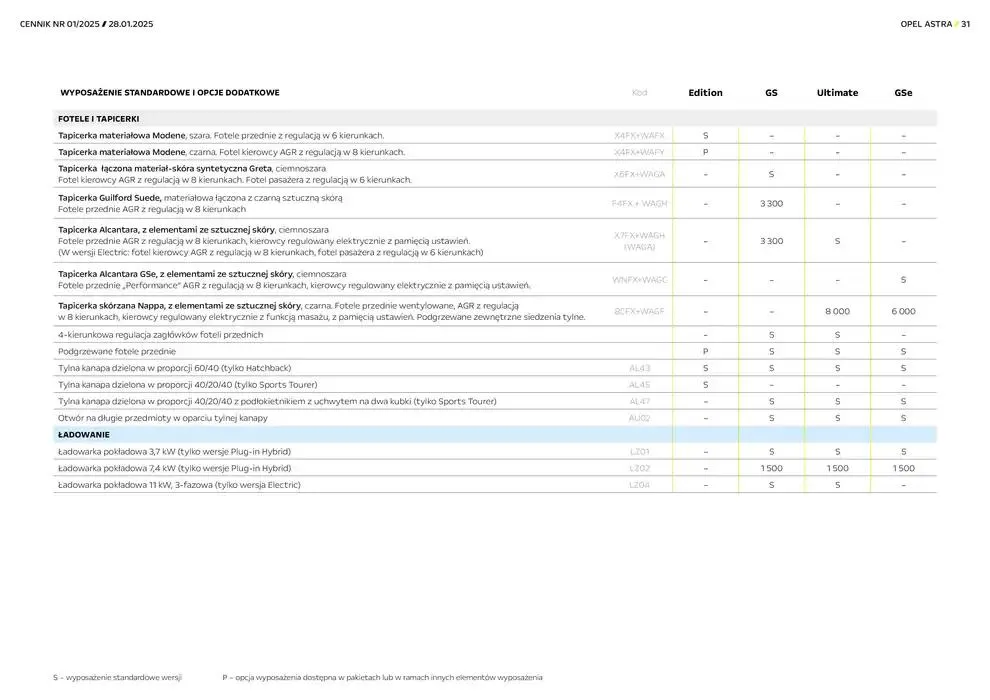Click option code AL43
Viewport: 990px width, 700px height.
click(640, 368)
